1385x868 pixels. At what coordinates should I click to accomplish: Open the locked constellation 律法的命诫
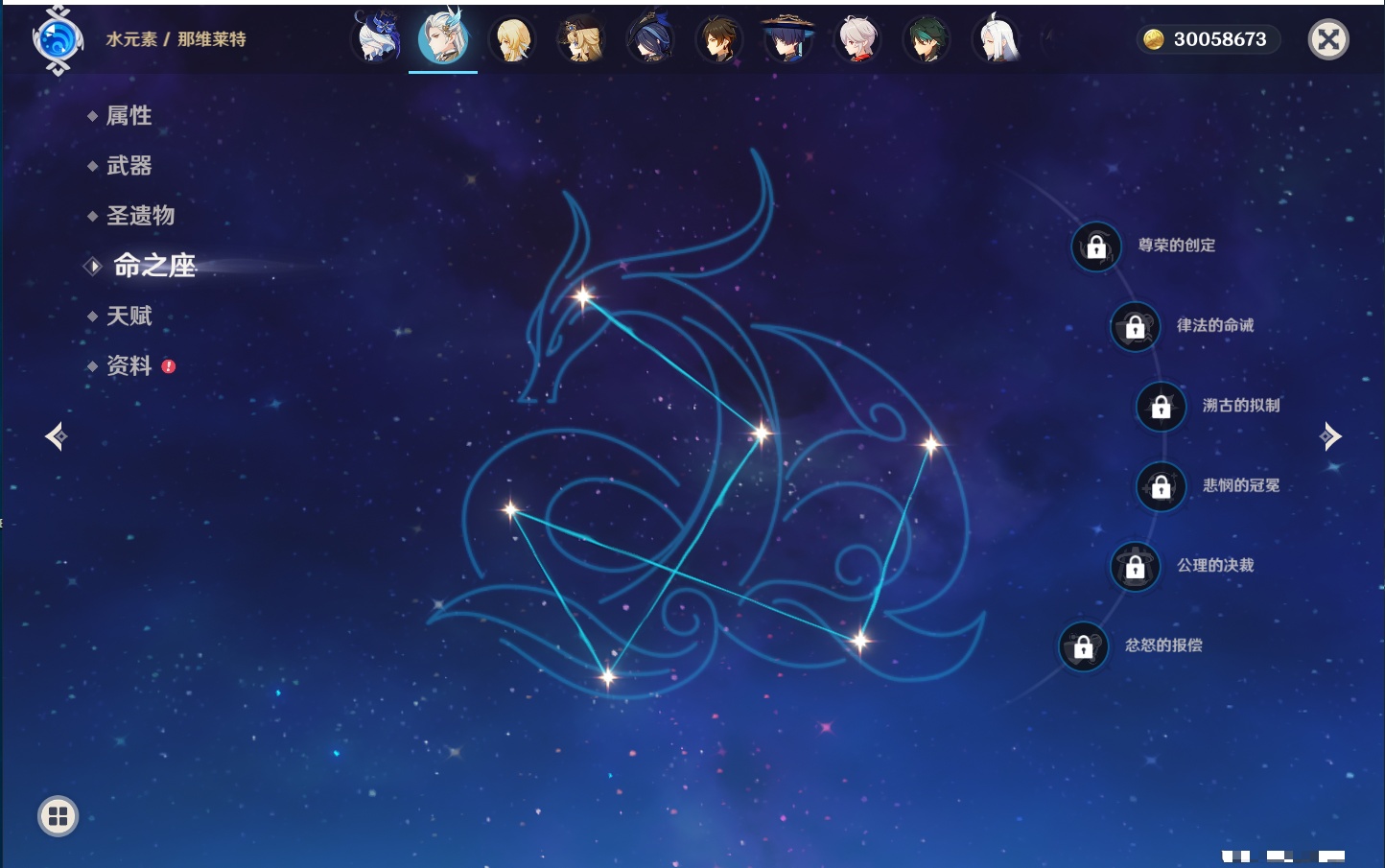1136,326
